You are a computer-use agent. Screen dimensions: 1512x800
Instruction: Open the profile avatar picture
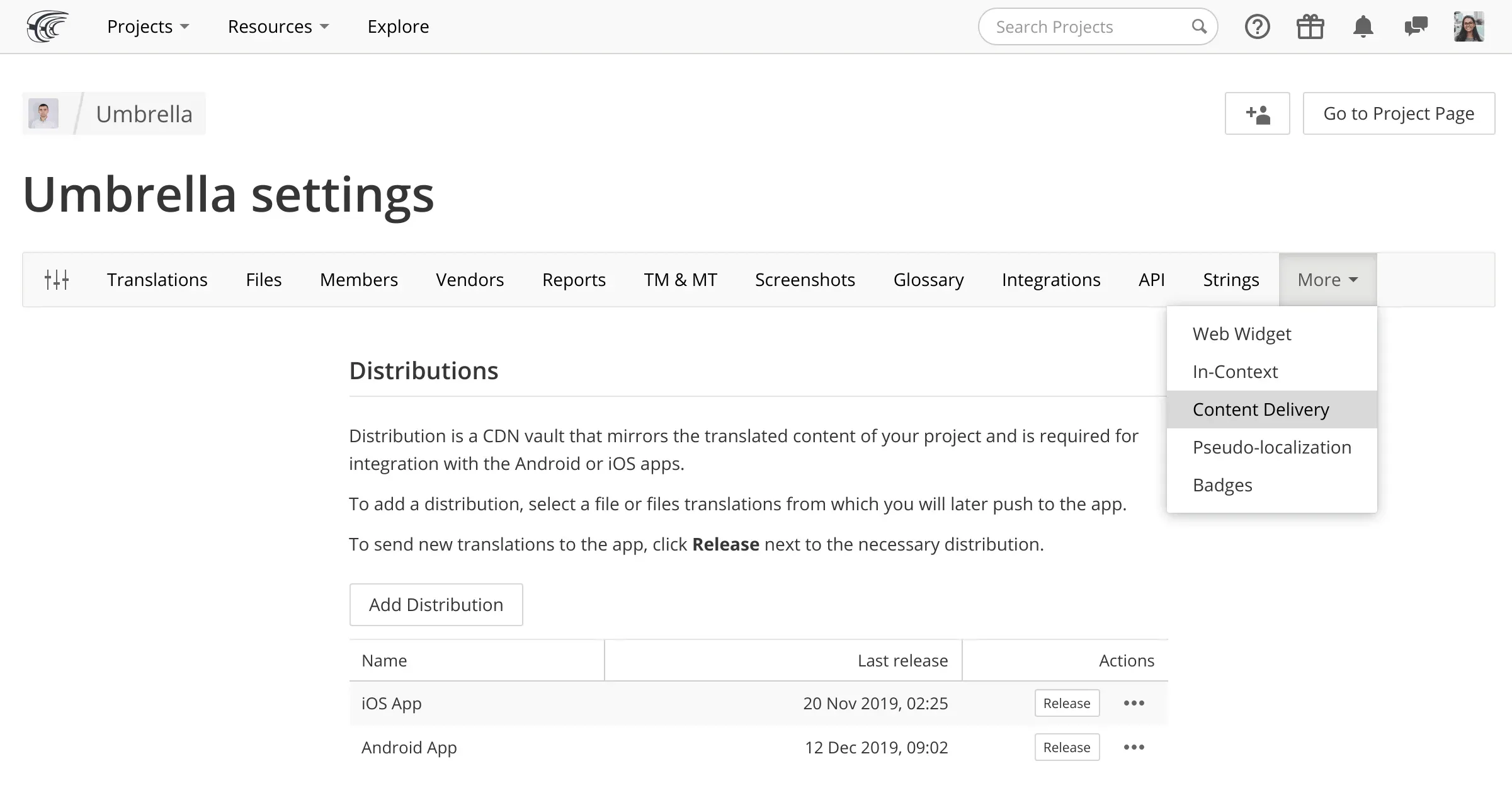[x=1469, y=26]
